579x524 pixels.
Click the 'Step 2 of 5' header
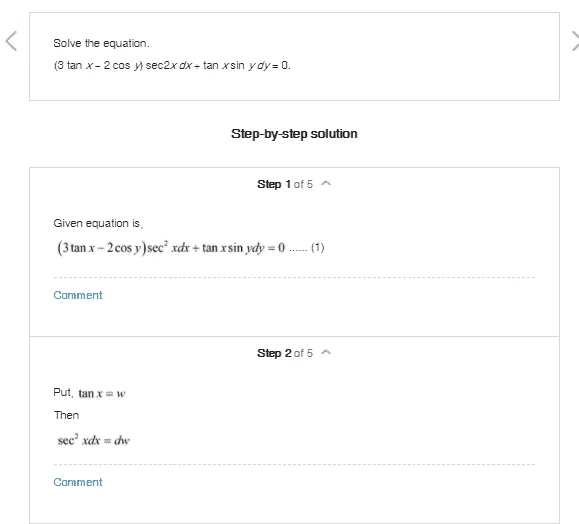pos(285,353)
